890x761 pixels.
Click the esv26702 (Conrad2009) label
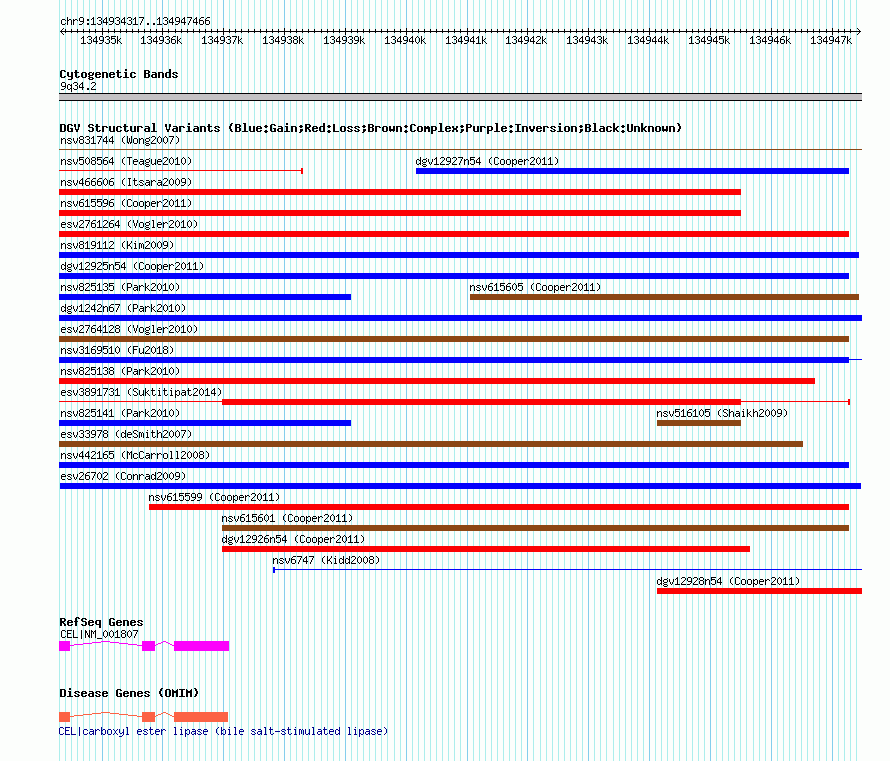123,476
